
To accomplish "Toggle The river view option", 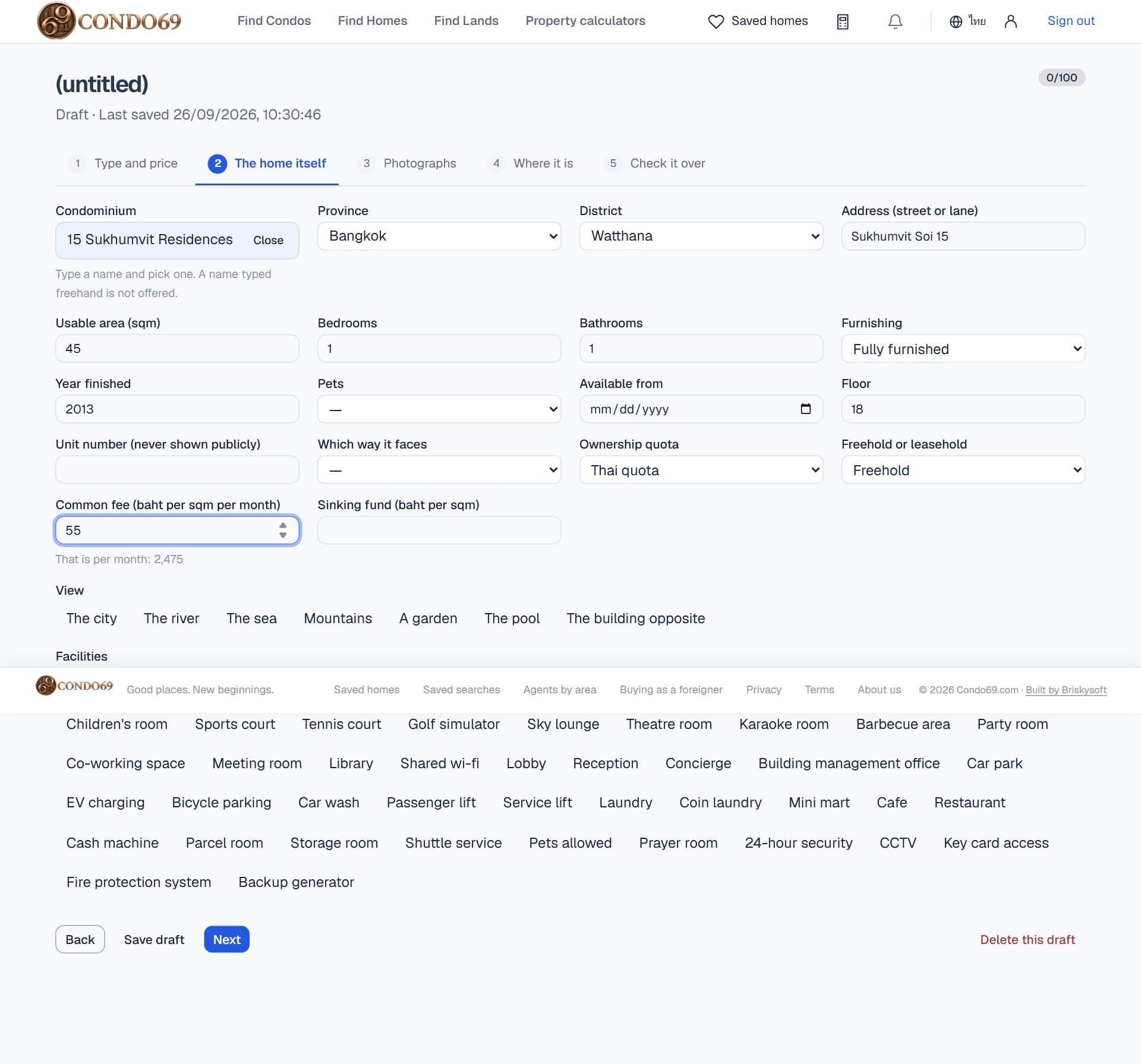I will (x=171, y=618).
